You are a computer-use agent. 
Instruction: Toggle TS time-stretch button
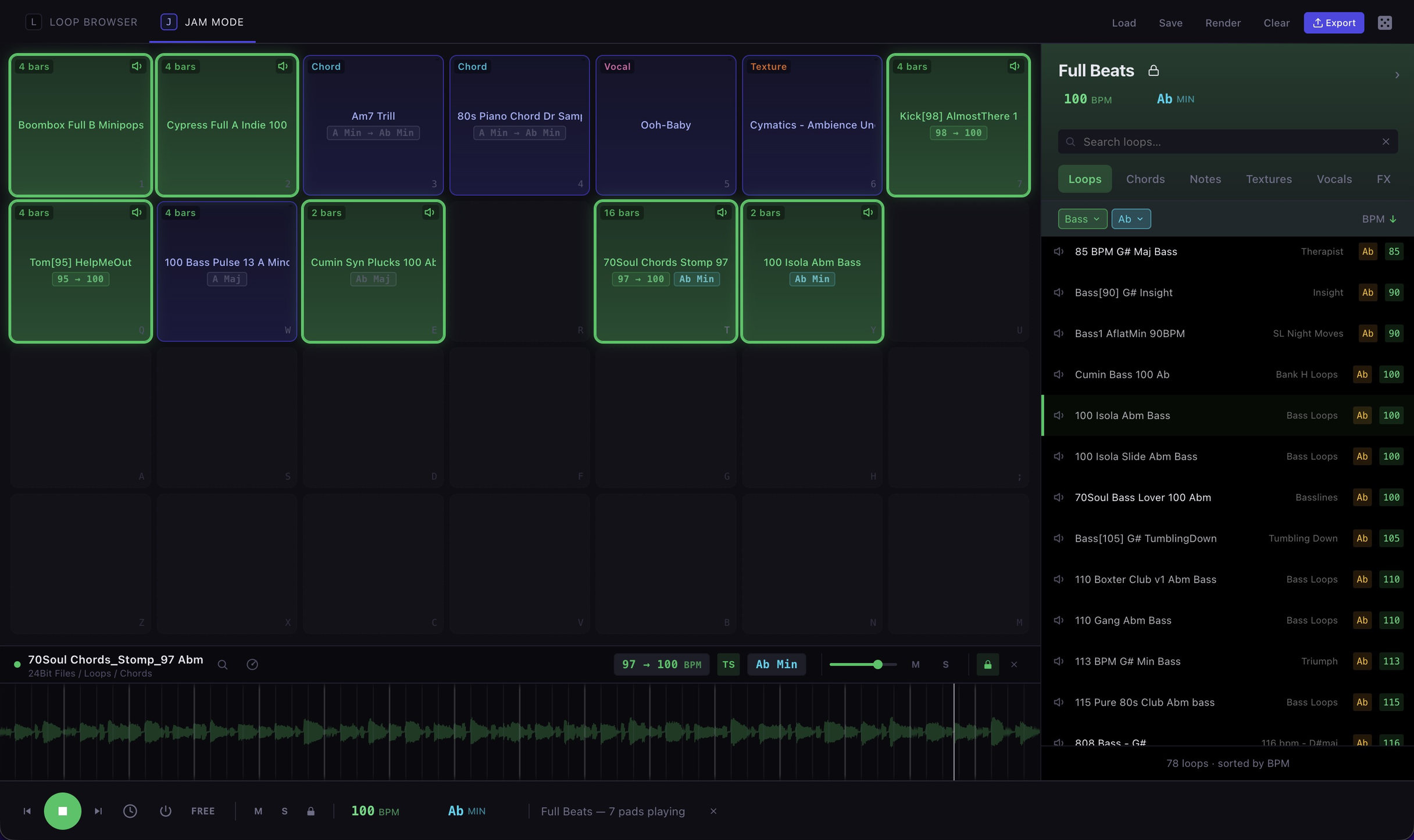coord(729,664)
